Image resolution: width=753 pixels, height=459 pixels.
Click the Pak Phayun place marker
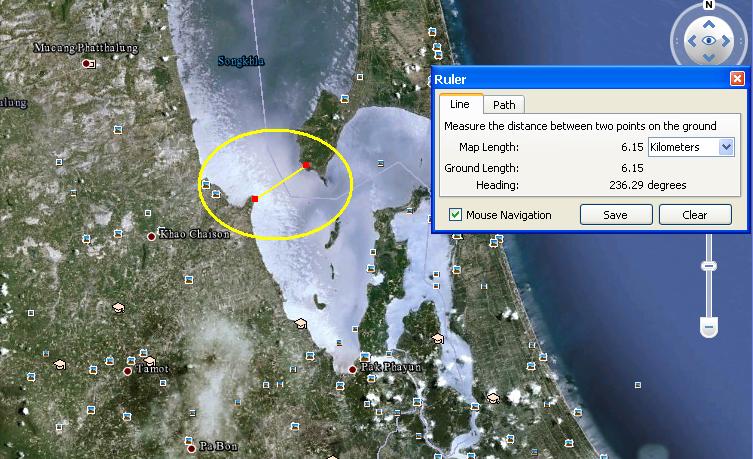click(x=352, y=369)
